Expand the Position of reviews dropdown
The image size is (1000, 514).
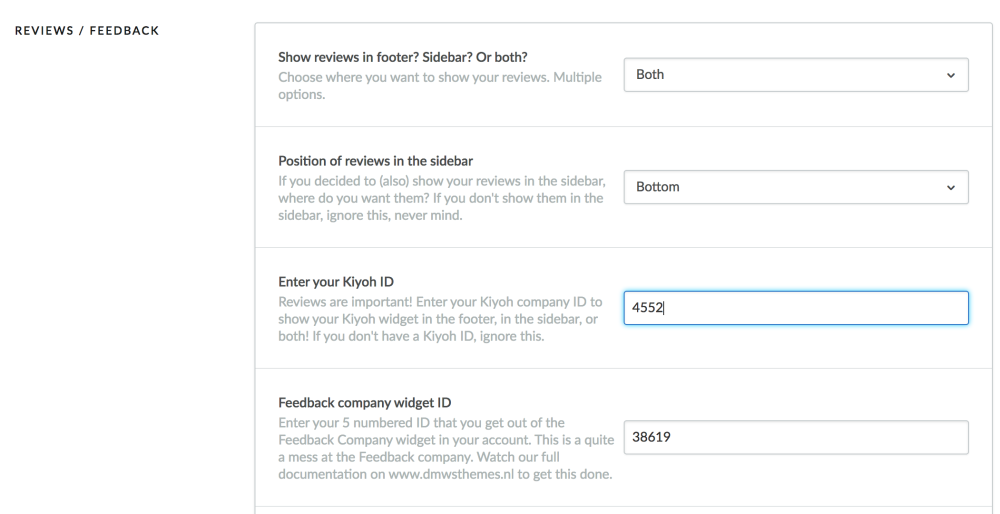796,187
